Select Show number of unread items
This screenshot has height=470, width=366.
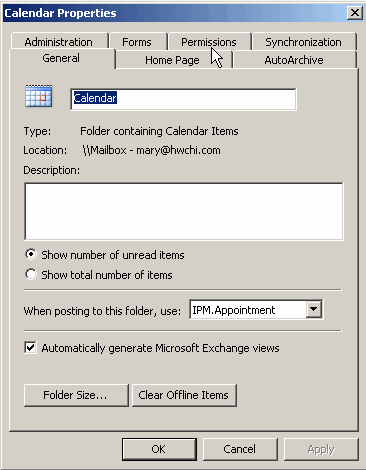click(31, 255)
